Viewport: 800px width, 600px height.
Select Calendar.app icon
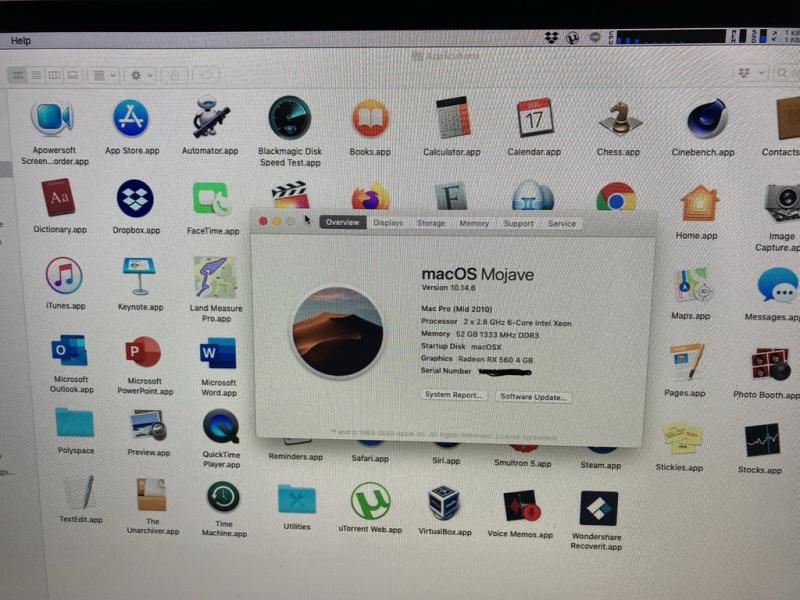534,118
